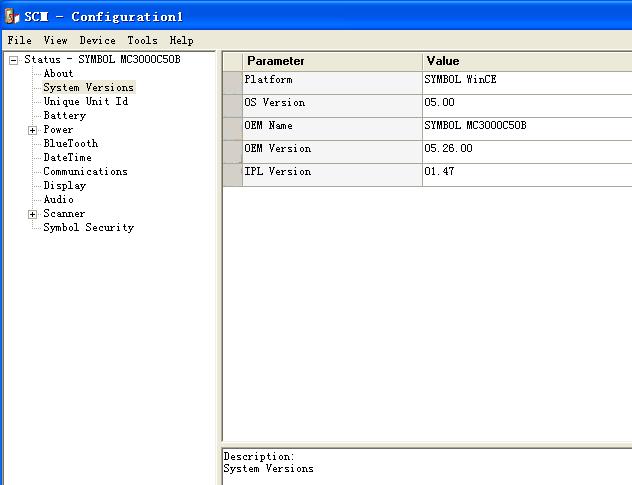Open the Tools menu
The width and height of the screenshot is (632, 485).
142,41
